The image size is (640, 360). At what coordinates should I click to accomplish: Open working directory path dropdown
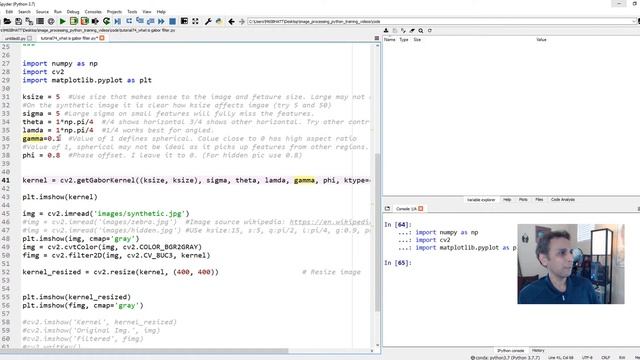click(633, 21)
